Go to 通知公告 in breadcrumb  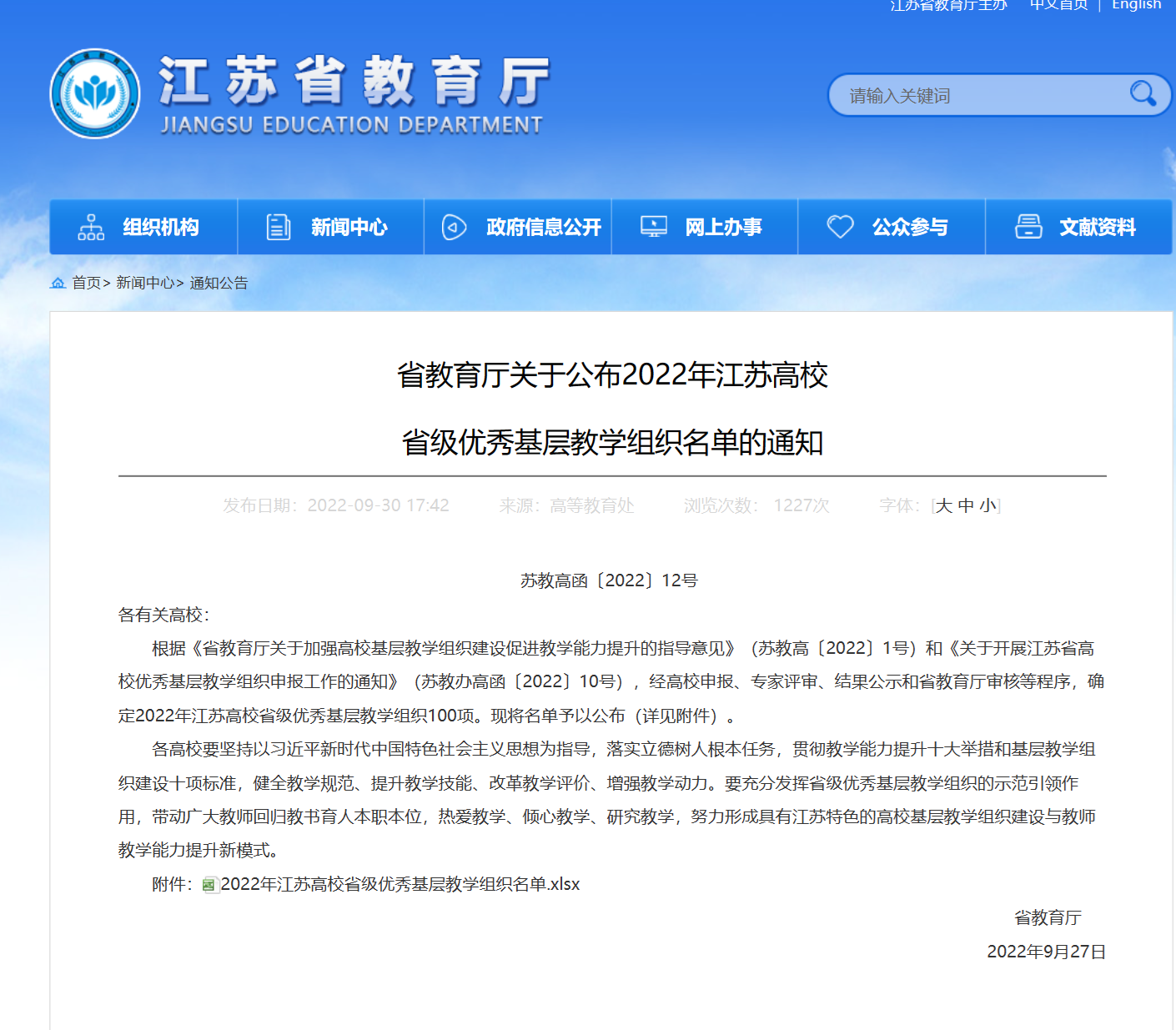click(x=219, y=283)
